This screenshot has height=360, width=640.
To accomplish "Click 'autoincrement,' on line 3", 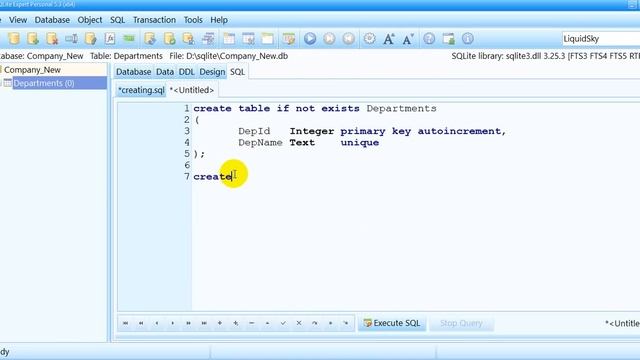I will coord(462,131).
